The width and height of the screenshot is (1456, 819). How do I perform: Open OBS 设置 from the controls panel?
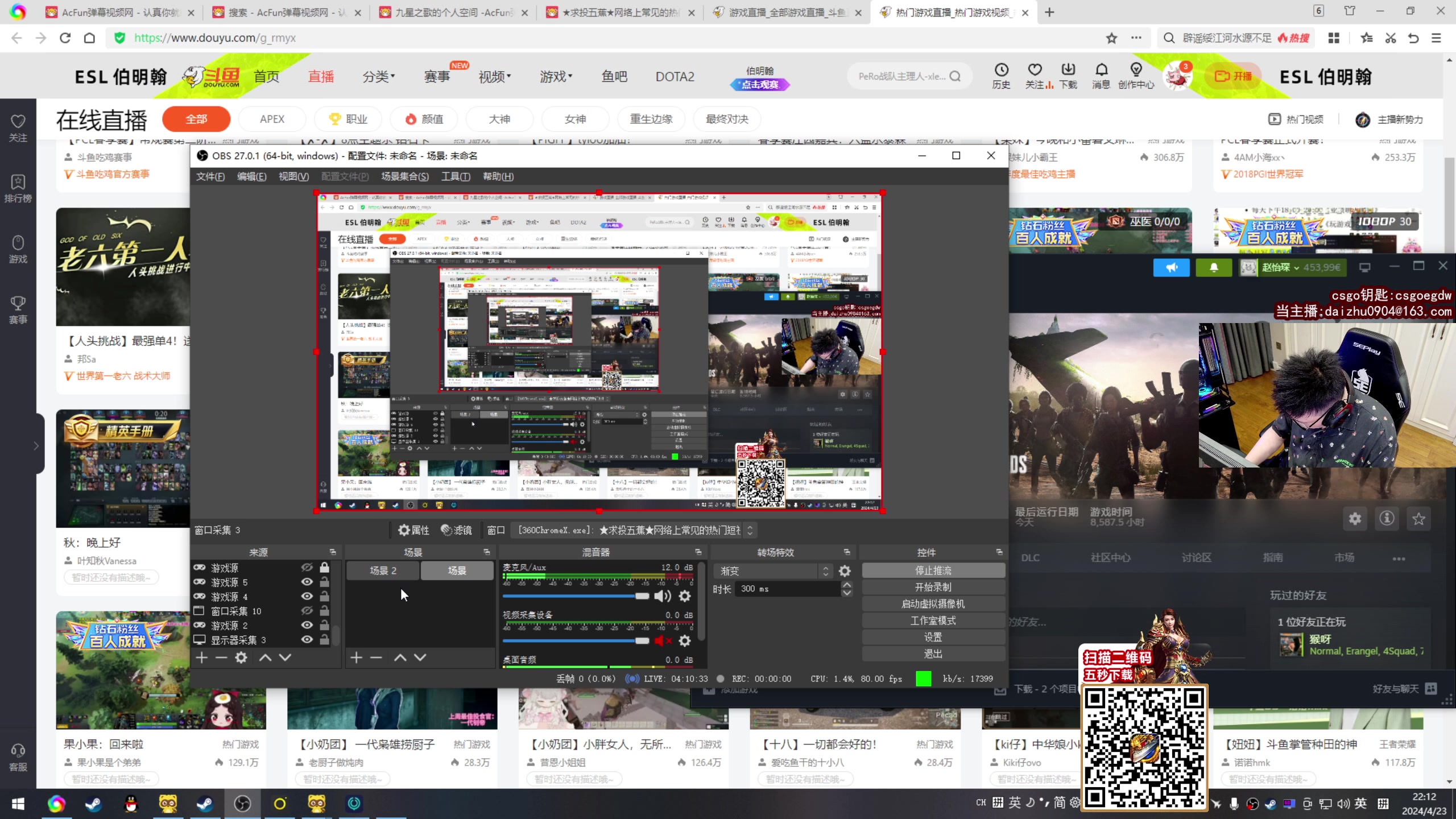coord(933,637)
